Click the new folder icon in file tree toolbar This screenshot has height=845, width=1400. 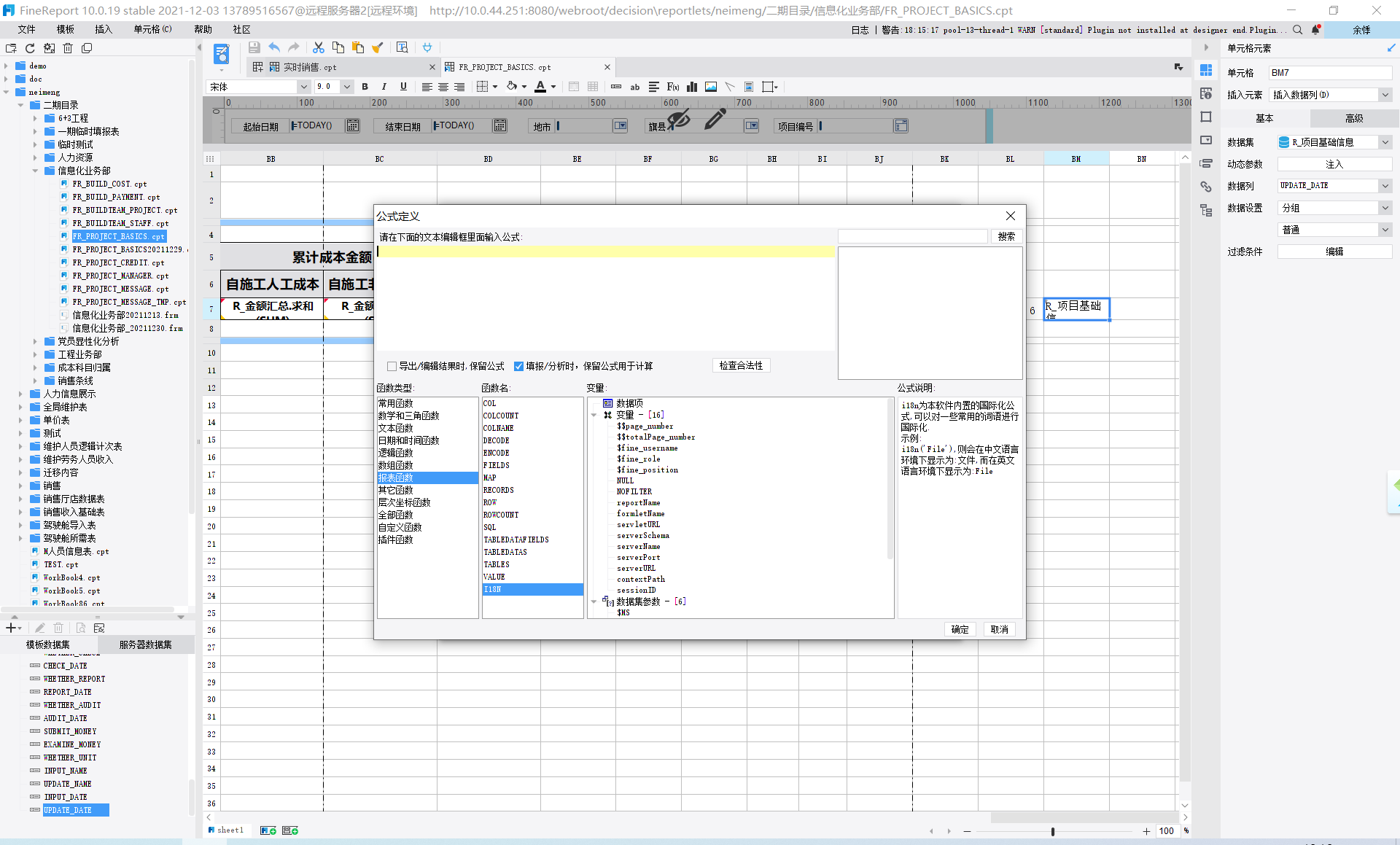coord(11,48)
